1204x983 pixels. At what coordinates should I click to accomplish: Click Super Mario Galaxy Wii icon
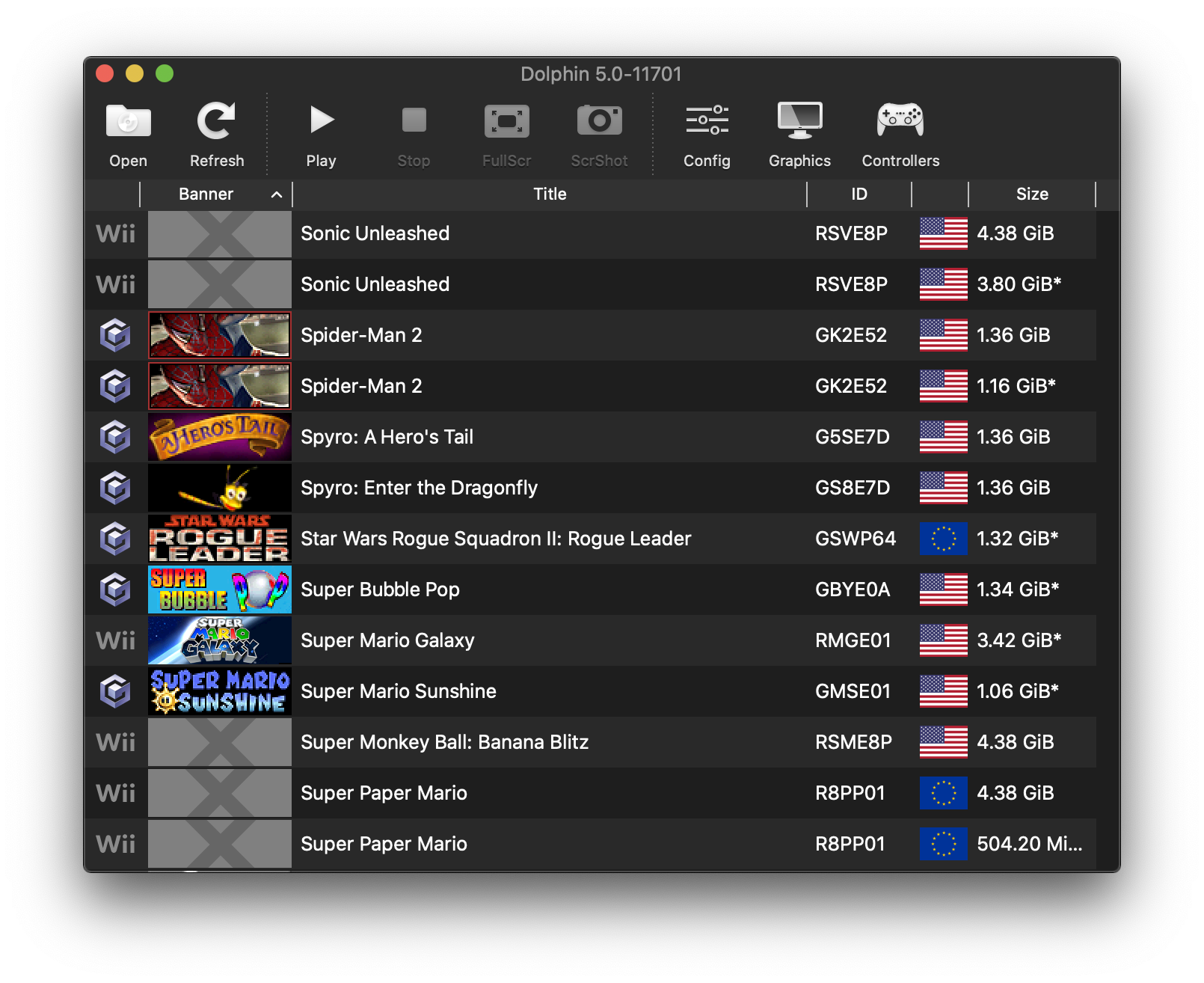pos(116,641)
